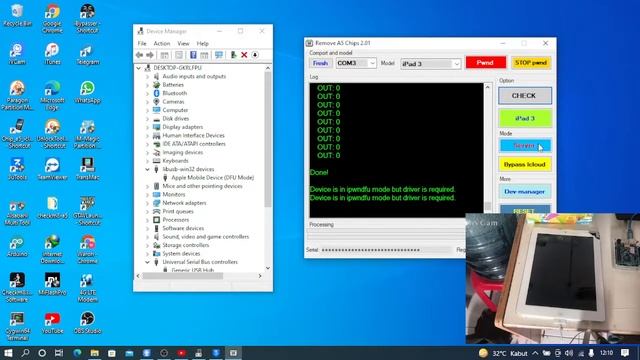This screenshot has width=640, height=360.
Task: Open 3uTools desktop icon
Action: point(17,169)
